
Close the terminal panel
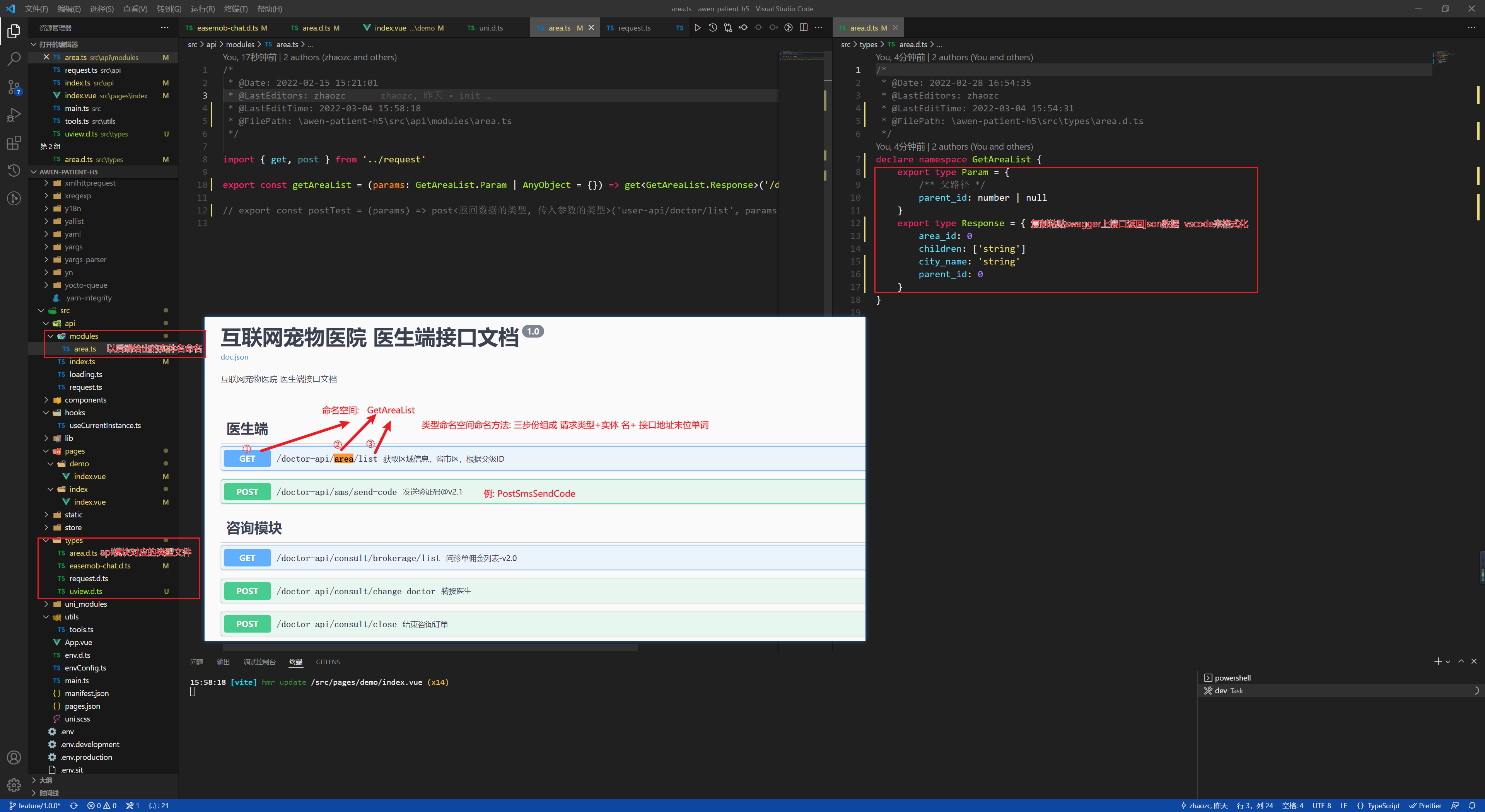click(1474, 661)
